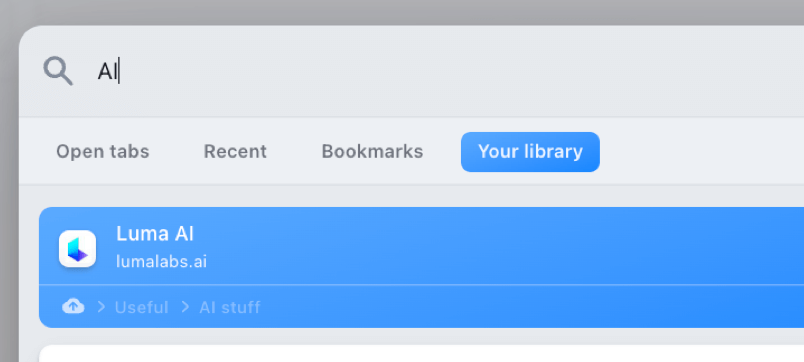Click the lumalabs.ai URL text
Image resolution: width=804 pixels, height=362 pixels.
[162, 262]
